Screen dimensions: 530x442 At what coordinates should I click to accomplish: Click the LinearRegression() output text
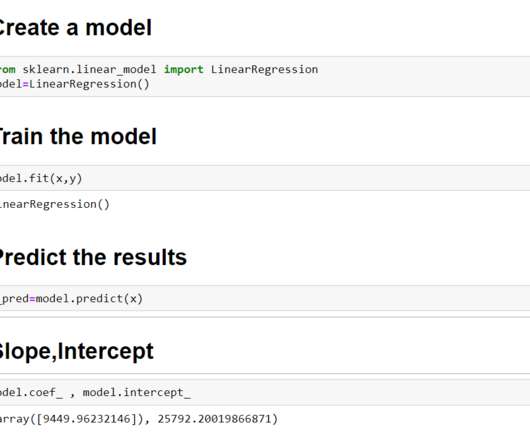click(55, 204)
